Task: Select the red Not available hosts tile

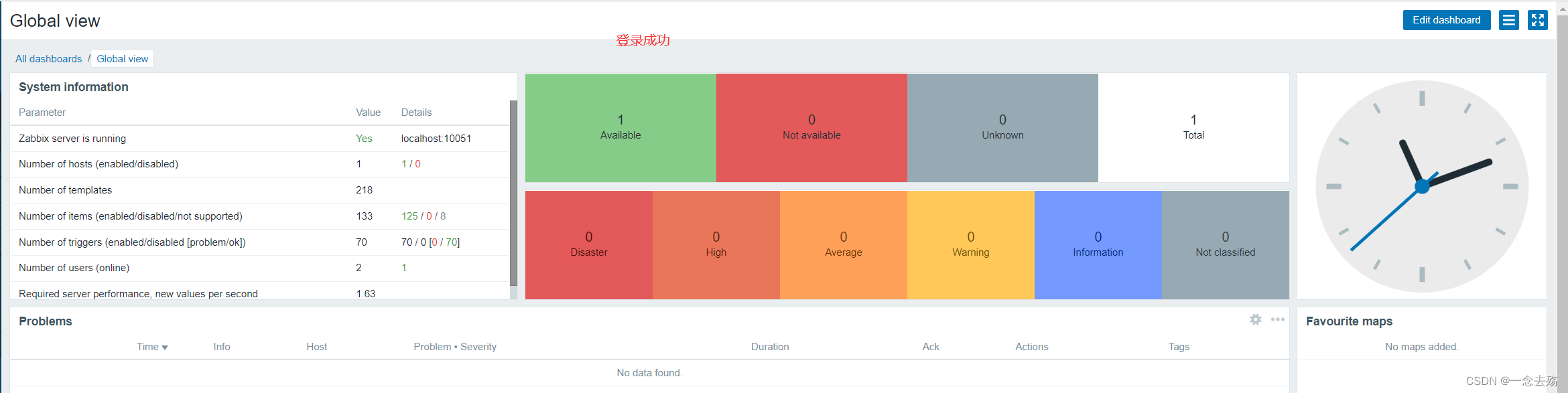Action: (x=811, y=127)
